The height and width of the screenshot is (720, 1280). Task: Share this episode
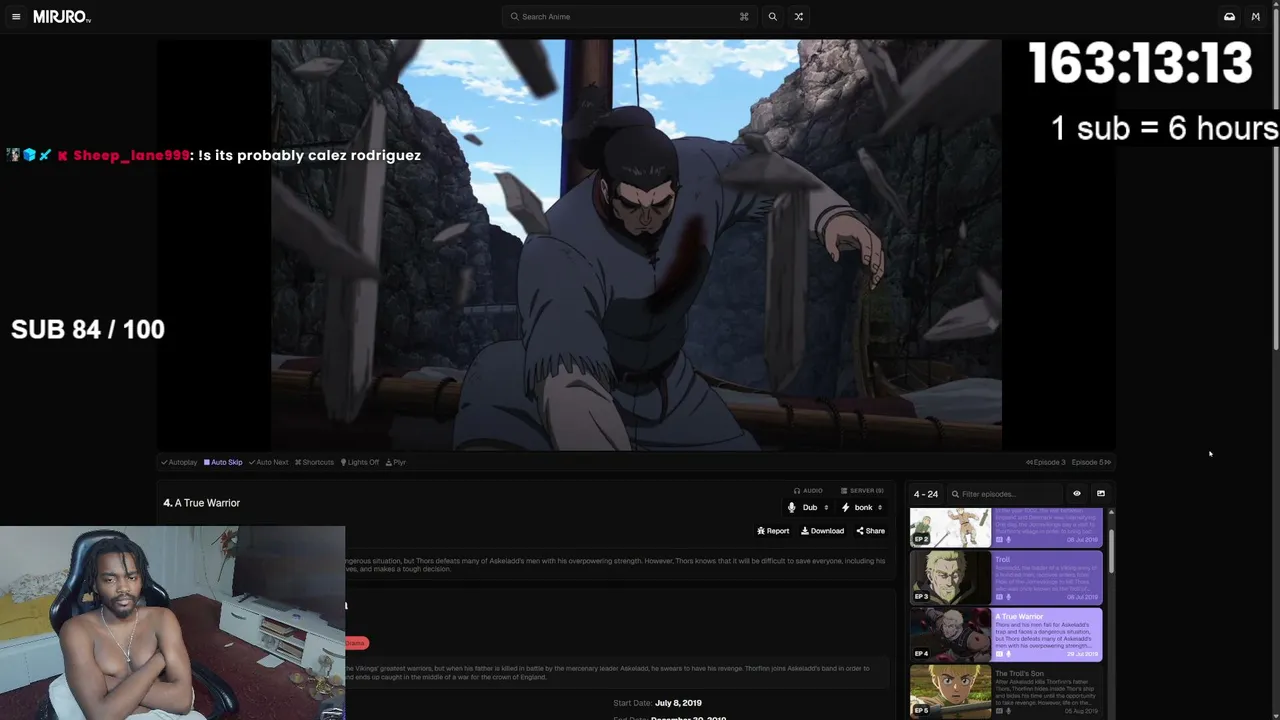(870, 531)
